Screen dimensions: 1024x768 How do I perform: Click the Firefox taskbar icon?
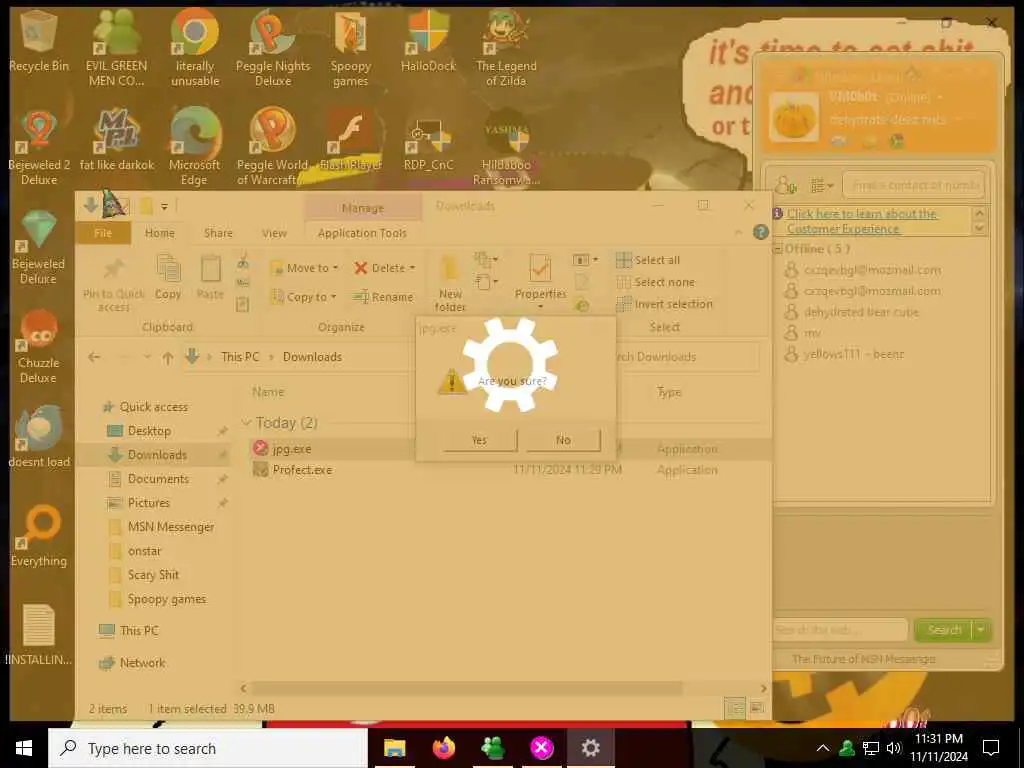click(x=444, y=748)
